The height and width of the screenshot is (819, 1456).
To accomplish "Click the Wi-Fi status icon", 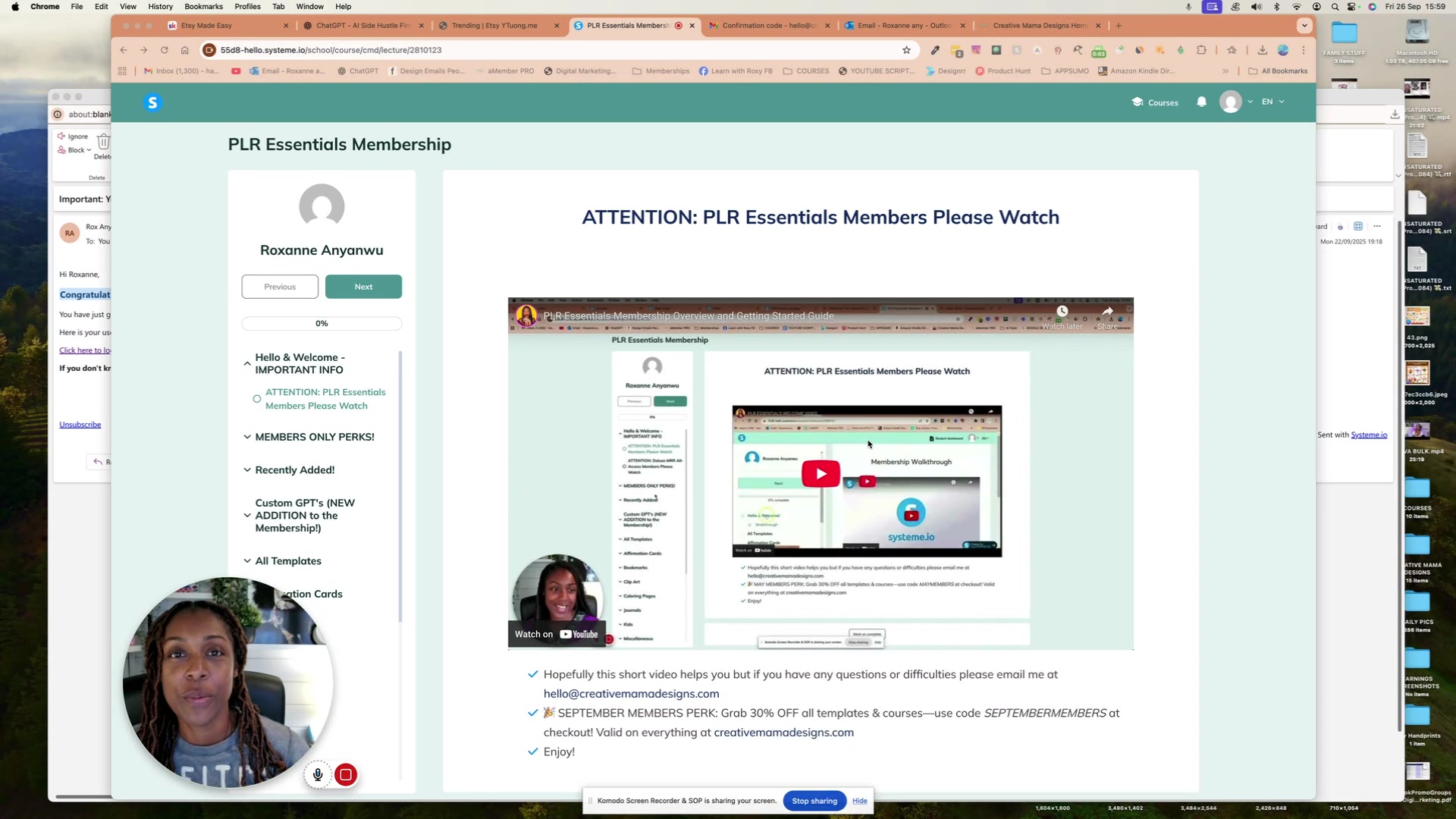I will [1297, 7].
